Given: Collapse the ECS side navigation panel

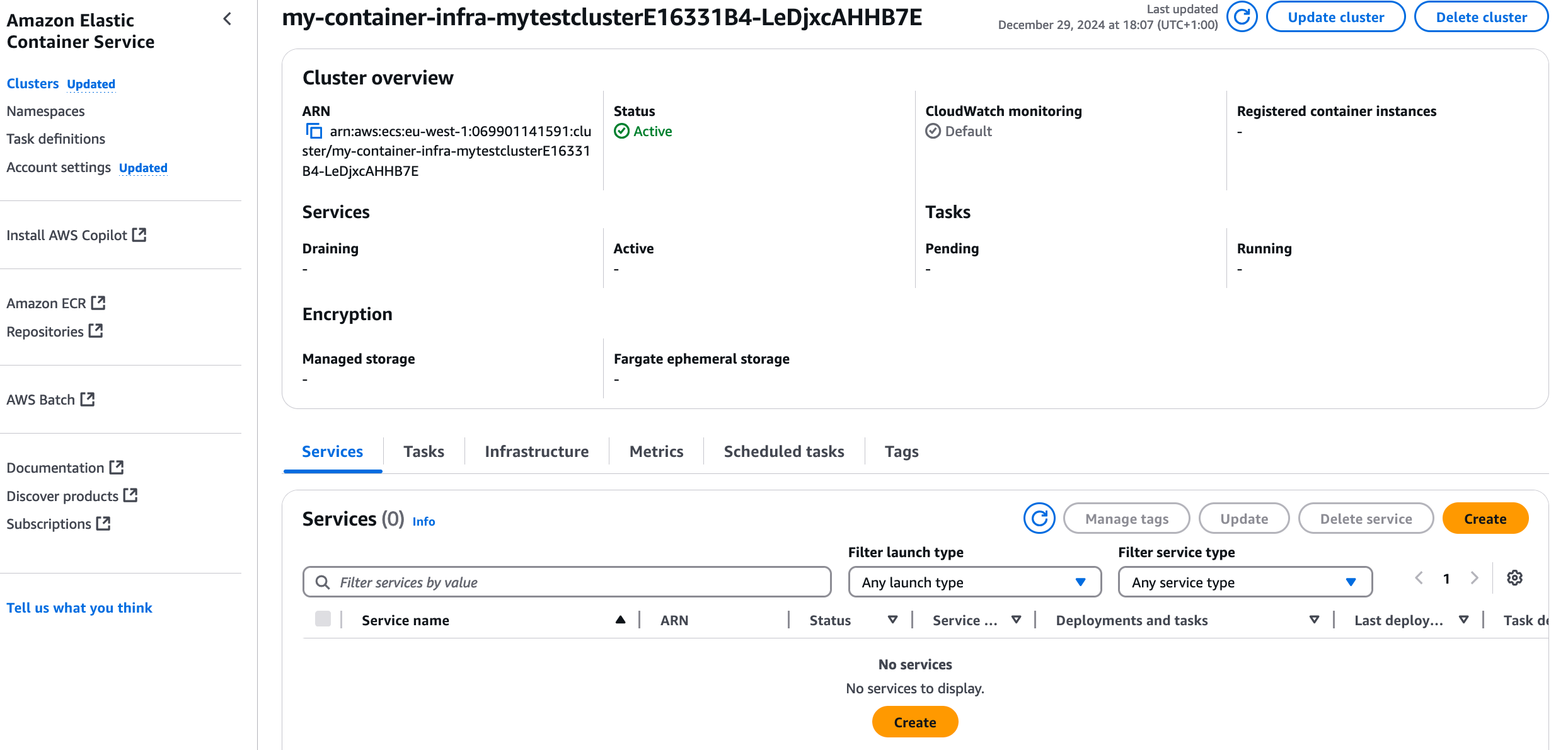Looking at the screenshot, I should pos(228,19).
